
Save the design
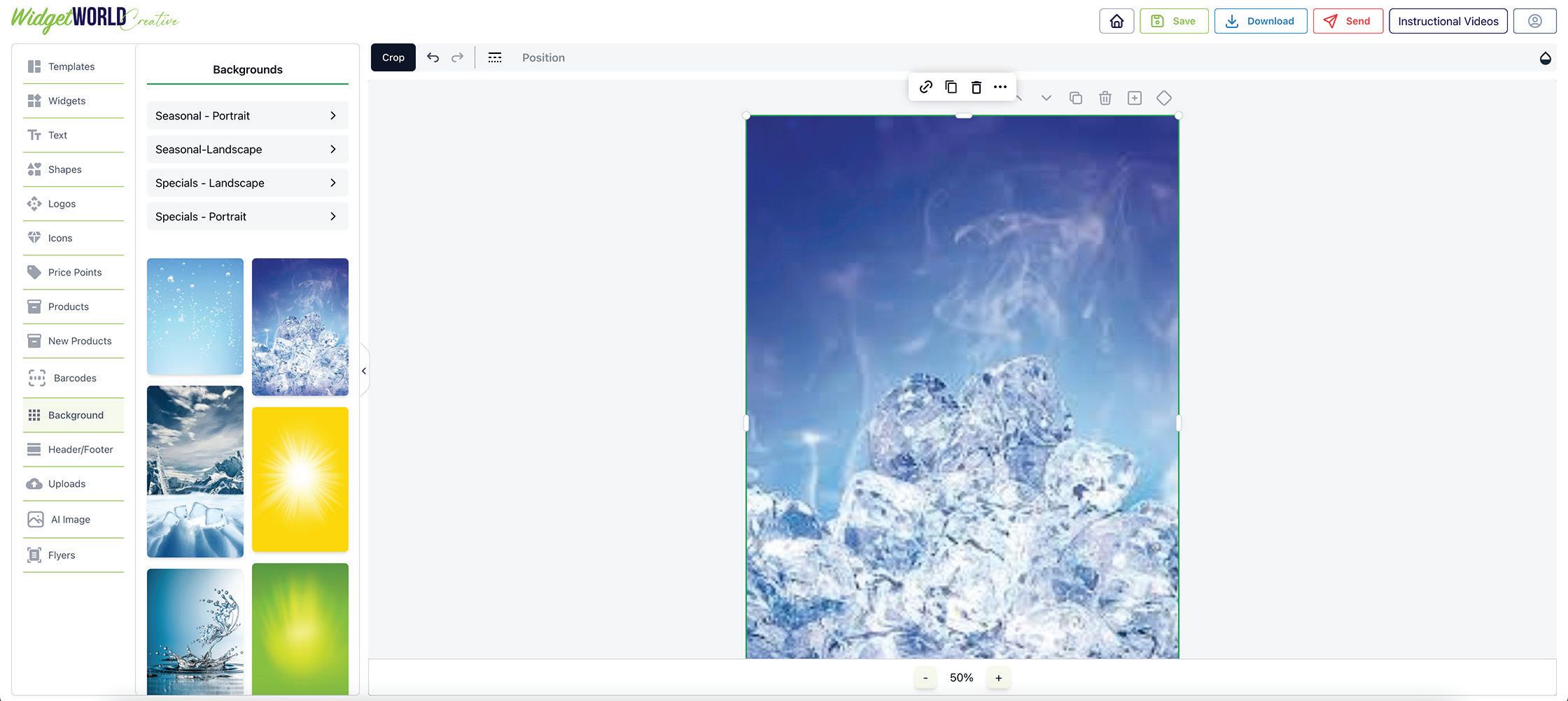click(1174, 21)
